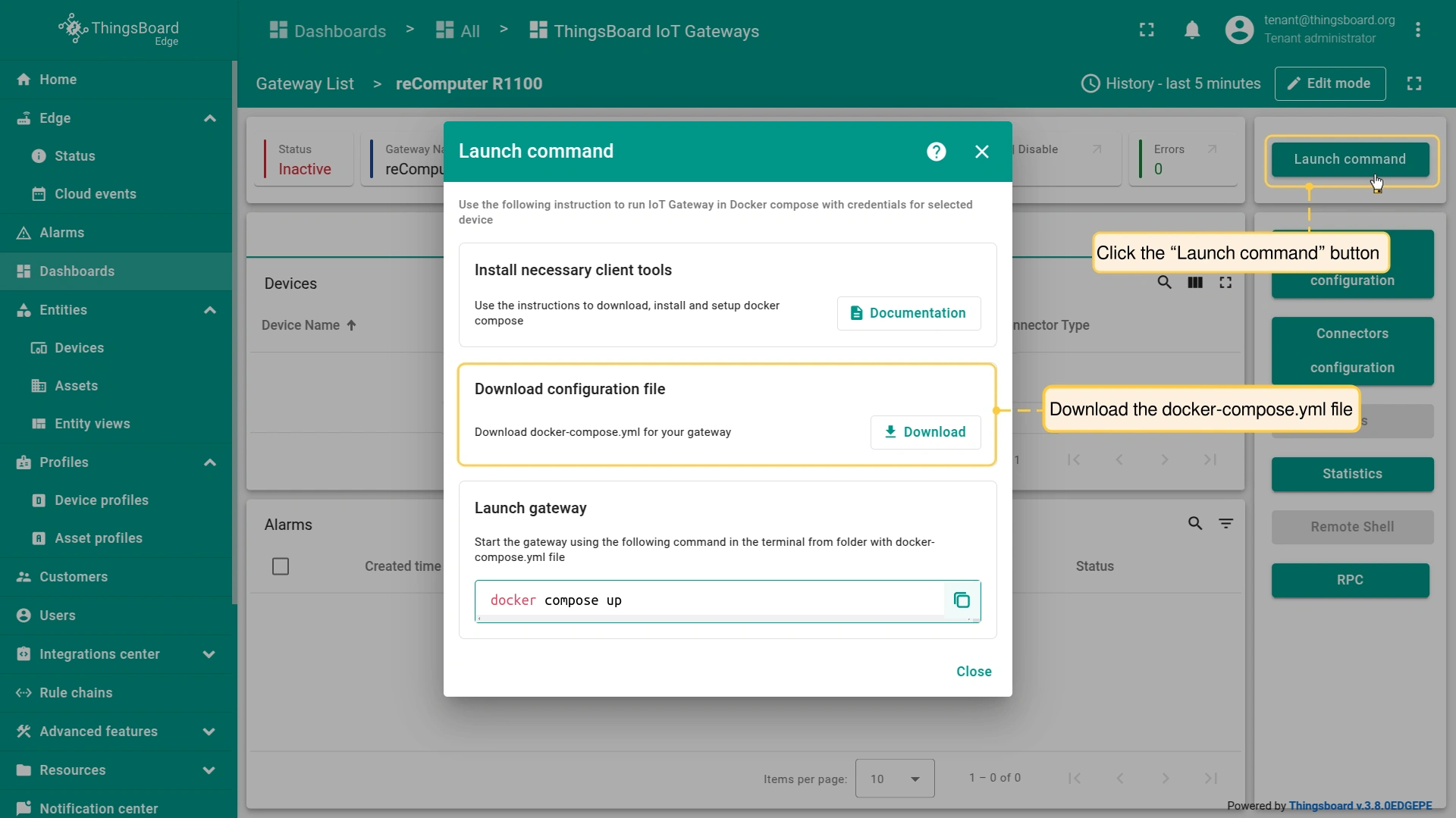Screen dimensions: 1456x818
Task: Open the Documentation link button
Action: 908,313
